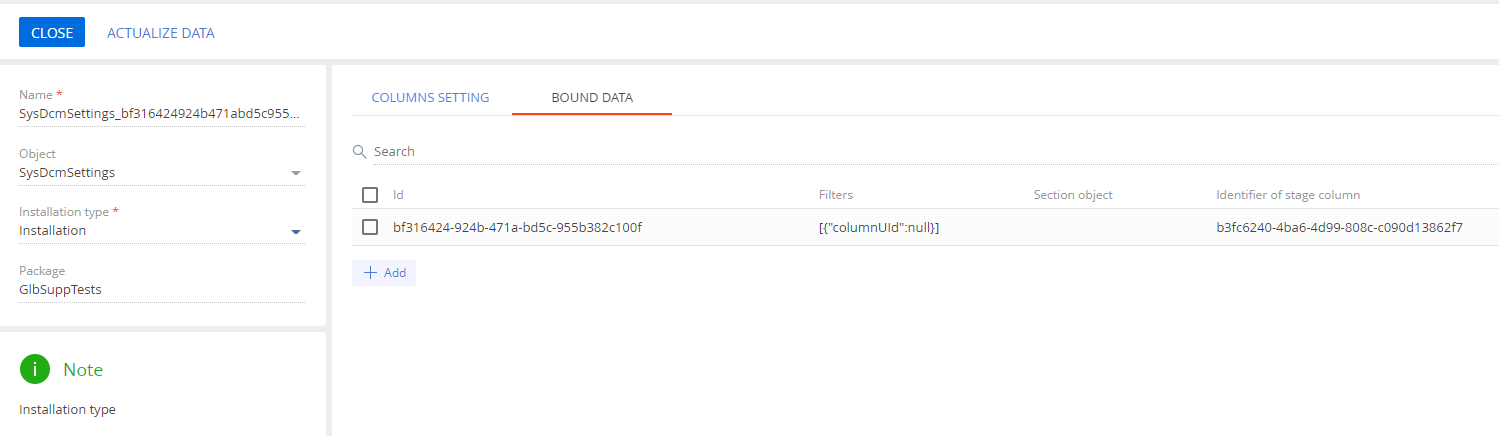Focus the Search input field
The image size is (1499, 436).
coord(935,152)
